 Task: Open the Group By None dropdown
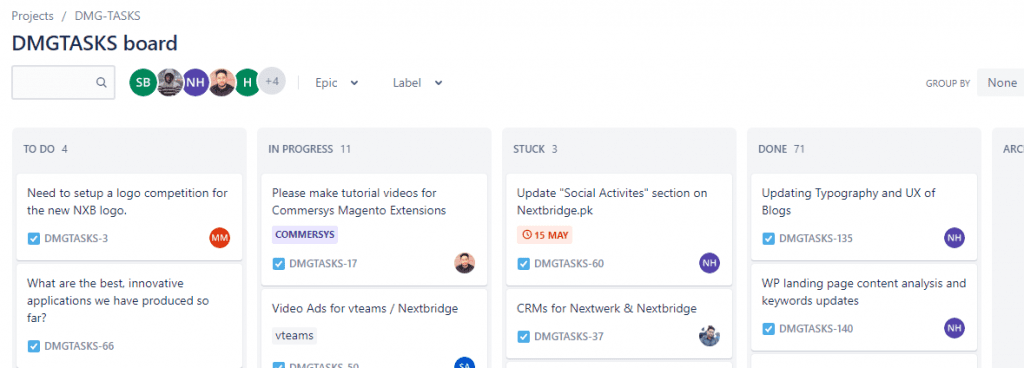click(x=1002, y=83)
